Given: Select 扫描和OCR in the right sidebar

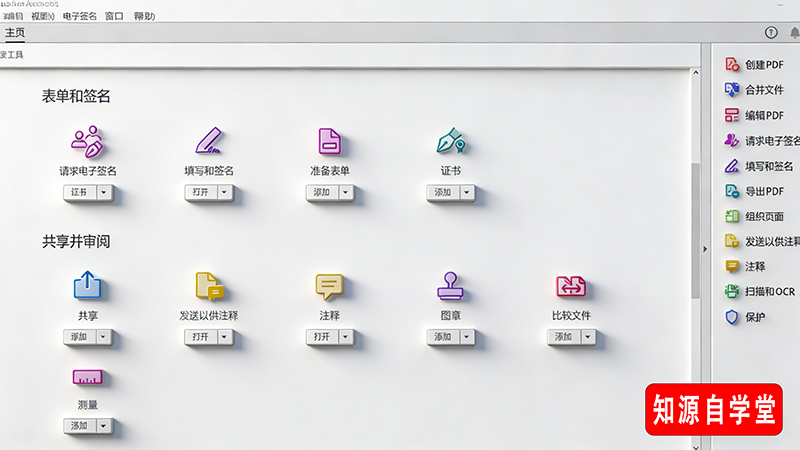Looking at the screenshot, I should tap(769, 292).
